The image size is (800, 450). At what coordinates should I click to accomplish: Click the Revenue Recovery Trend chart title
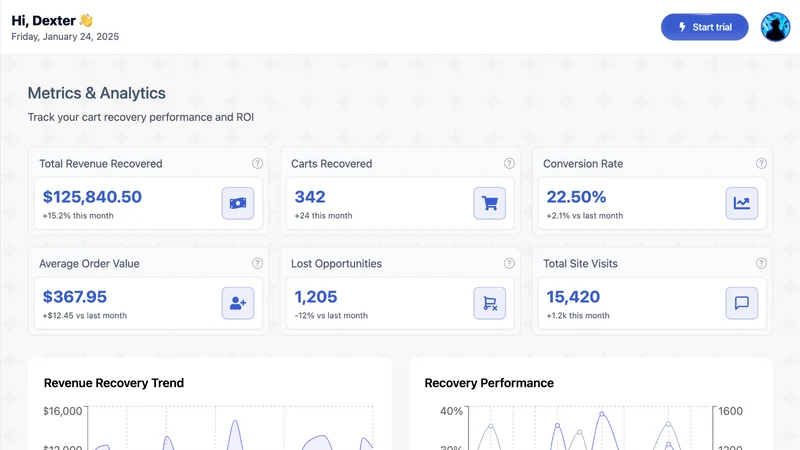pyautogui.click(x=114, y=383)
